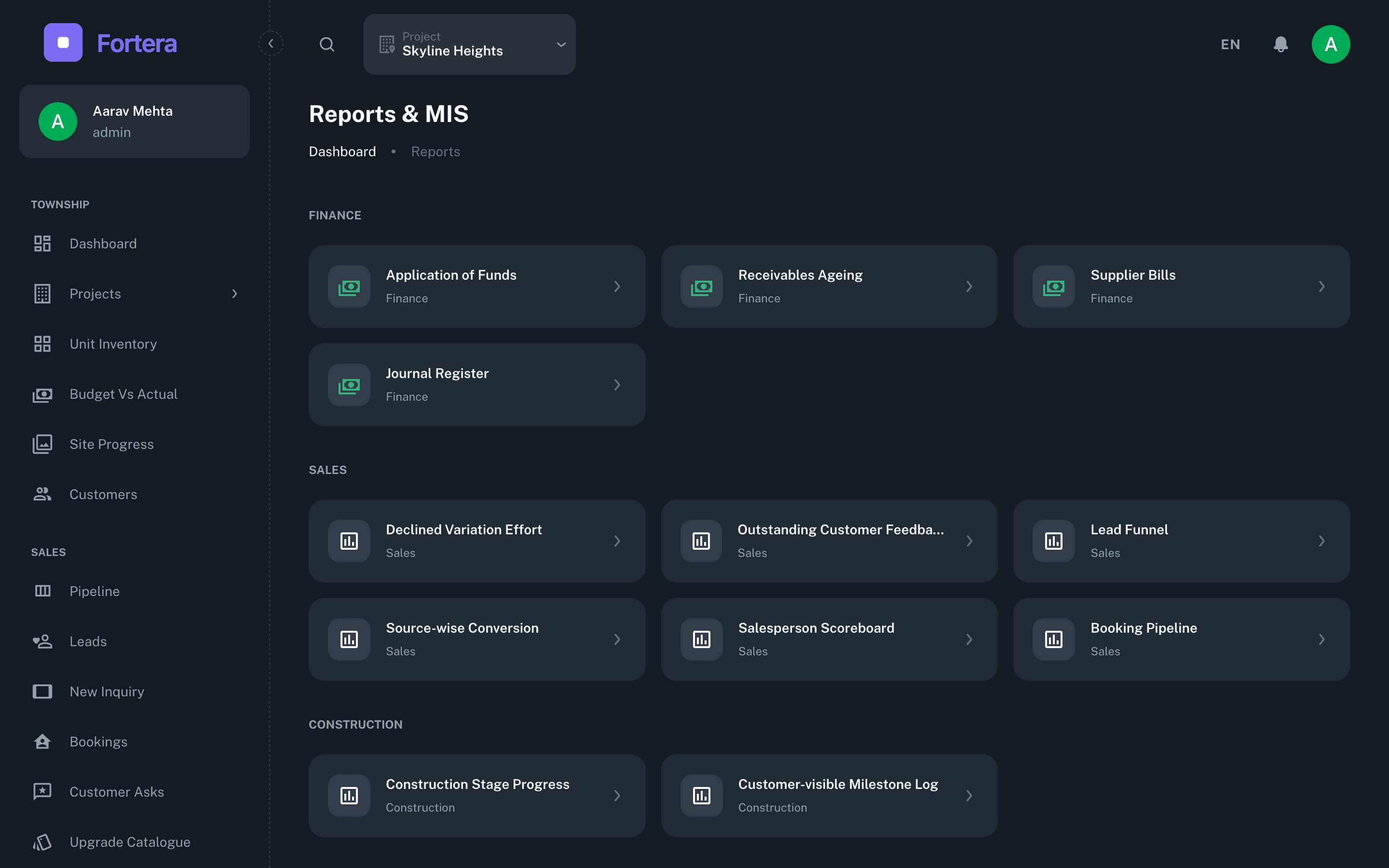Open the Project Skyline Heights dropdown

pyautogui.click(x=469, y=44)
